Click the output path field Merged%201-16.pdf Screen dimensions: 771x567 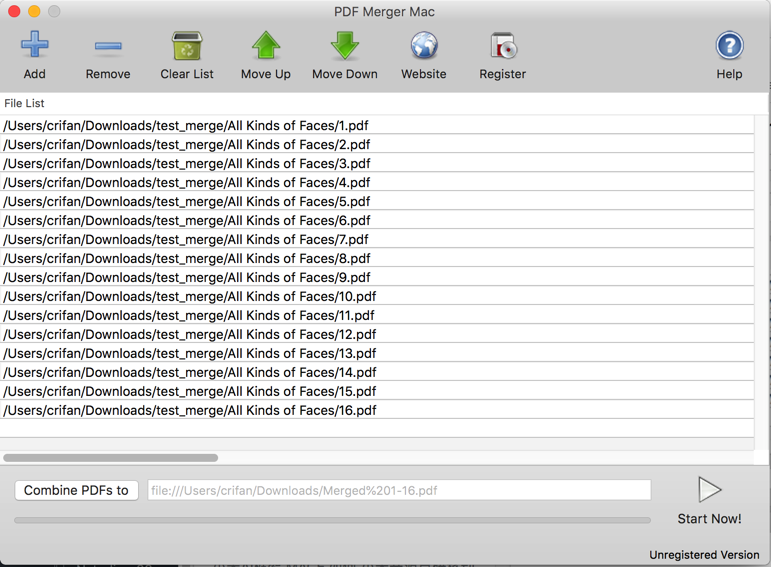399,490
